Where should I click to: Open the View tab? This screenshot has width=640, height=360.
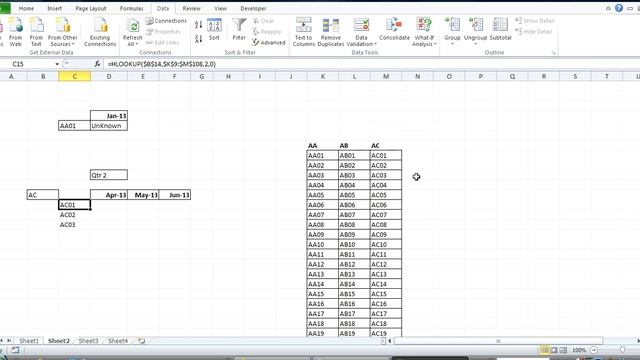220,8
